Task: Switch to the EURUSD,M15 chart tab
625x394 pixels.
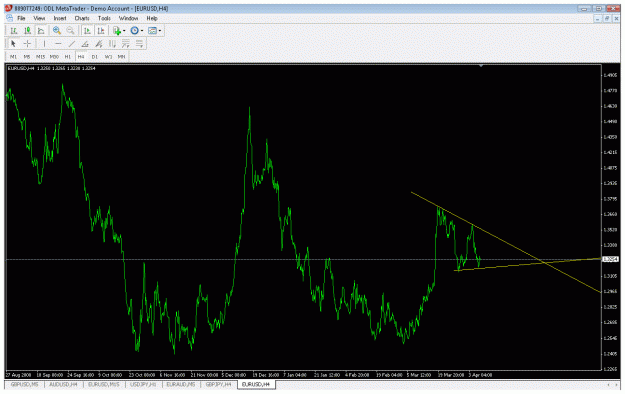Action: point(104,384)
